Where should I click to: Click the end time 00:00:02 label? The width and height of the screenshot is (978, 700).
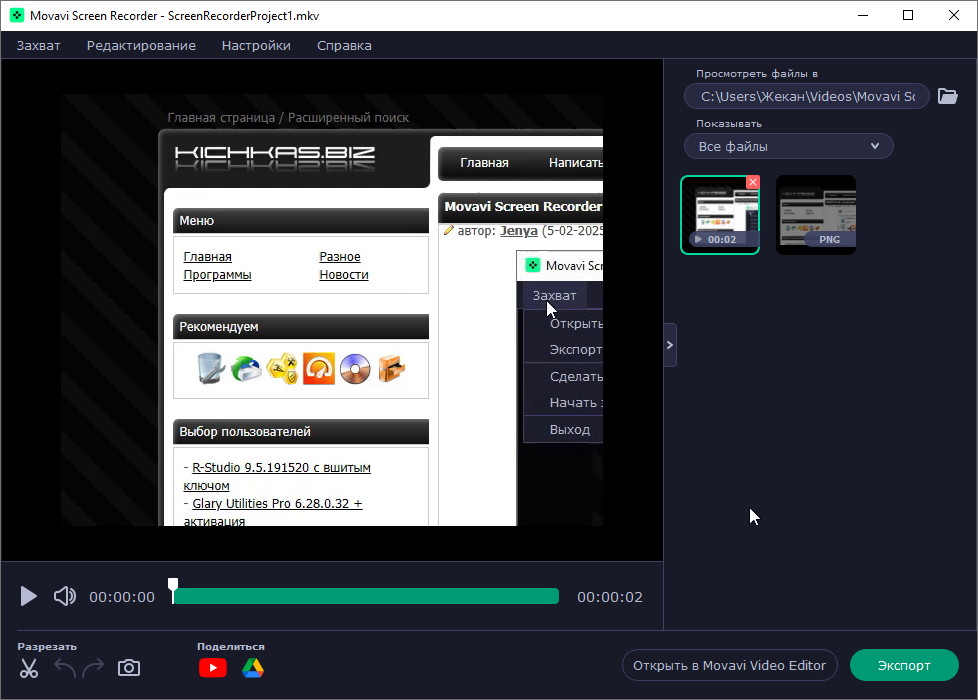609,597
